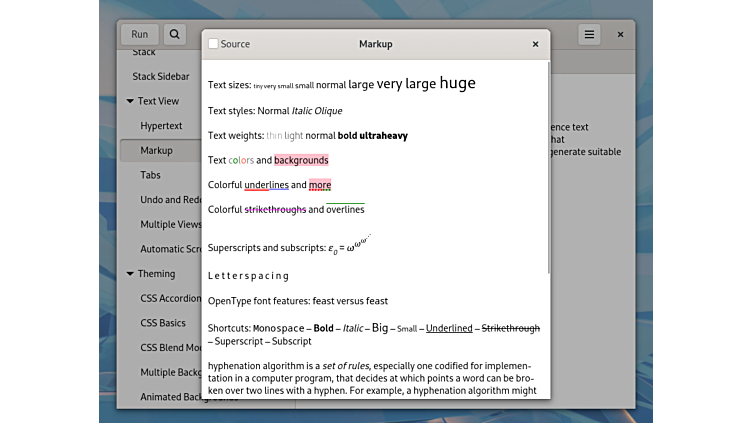Image resolution: width=752 pixels, height=423 pixels.
Task: Select the Markup sidebar item
Action: coord(156,150)
